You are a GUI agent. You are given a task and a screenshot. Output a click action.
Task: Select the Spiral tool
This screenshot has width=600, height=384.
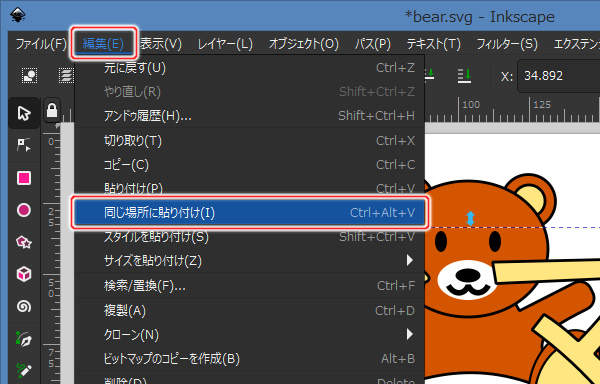click(24, 306)
